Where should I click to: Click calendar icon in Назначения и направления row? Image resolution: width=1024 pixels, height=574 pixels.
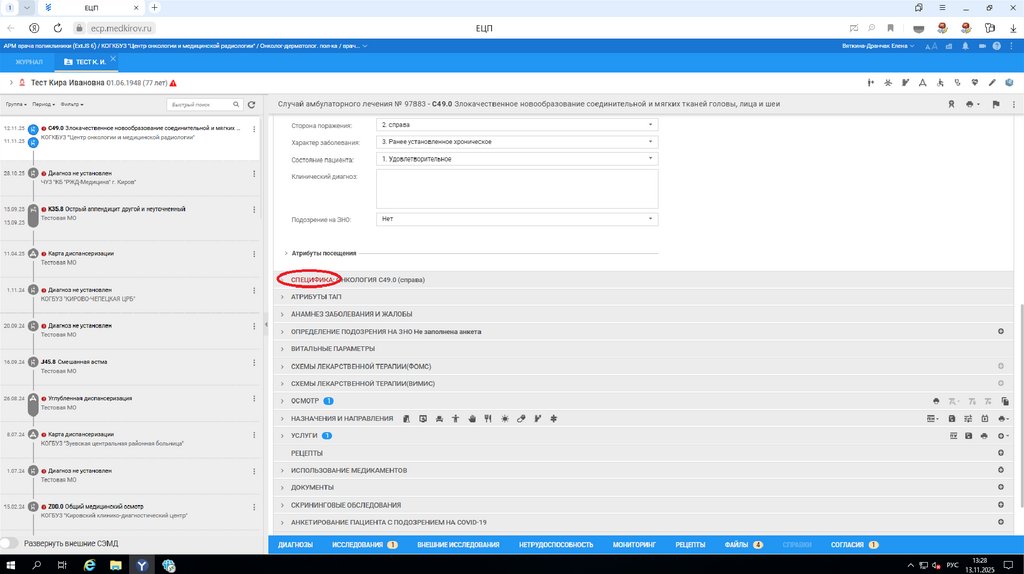click(x=985, y=419)
